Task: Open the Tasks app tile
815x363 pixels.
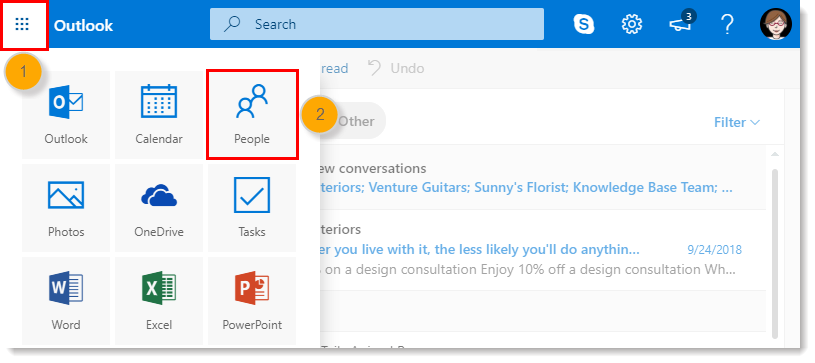Action: coord(252,208)
